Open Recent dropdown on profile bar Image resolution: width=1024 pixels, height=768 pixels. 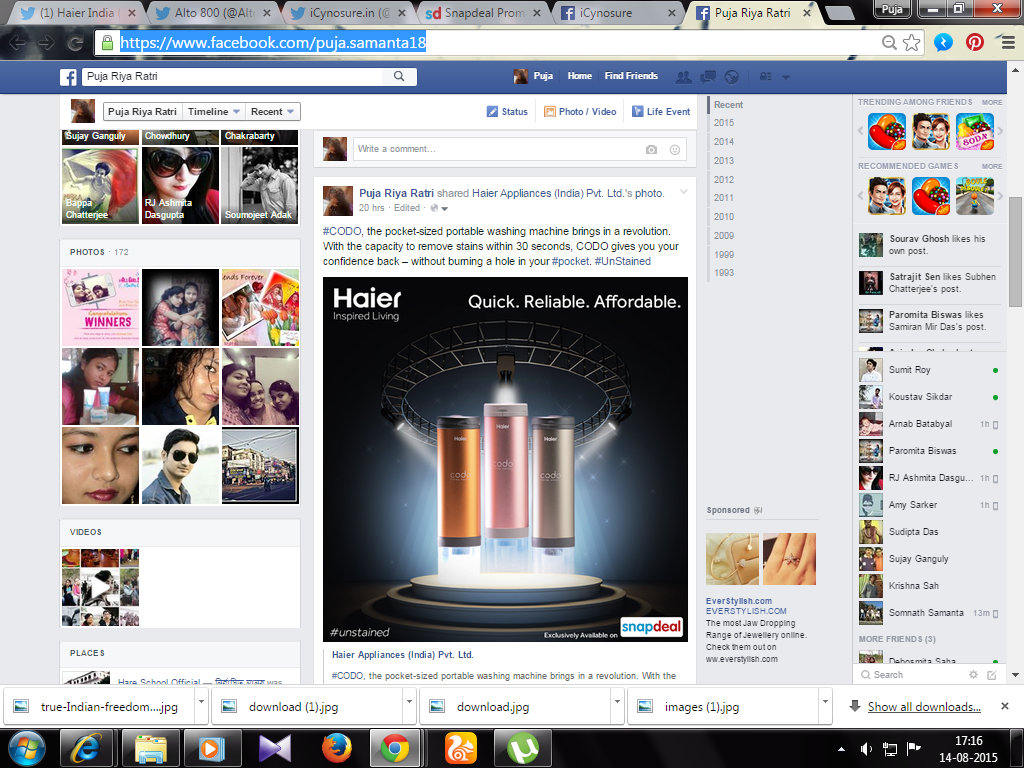[272, 112]
